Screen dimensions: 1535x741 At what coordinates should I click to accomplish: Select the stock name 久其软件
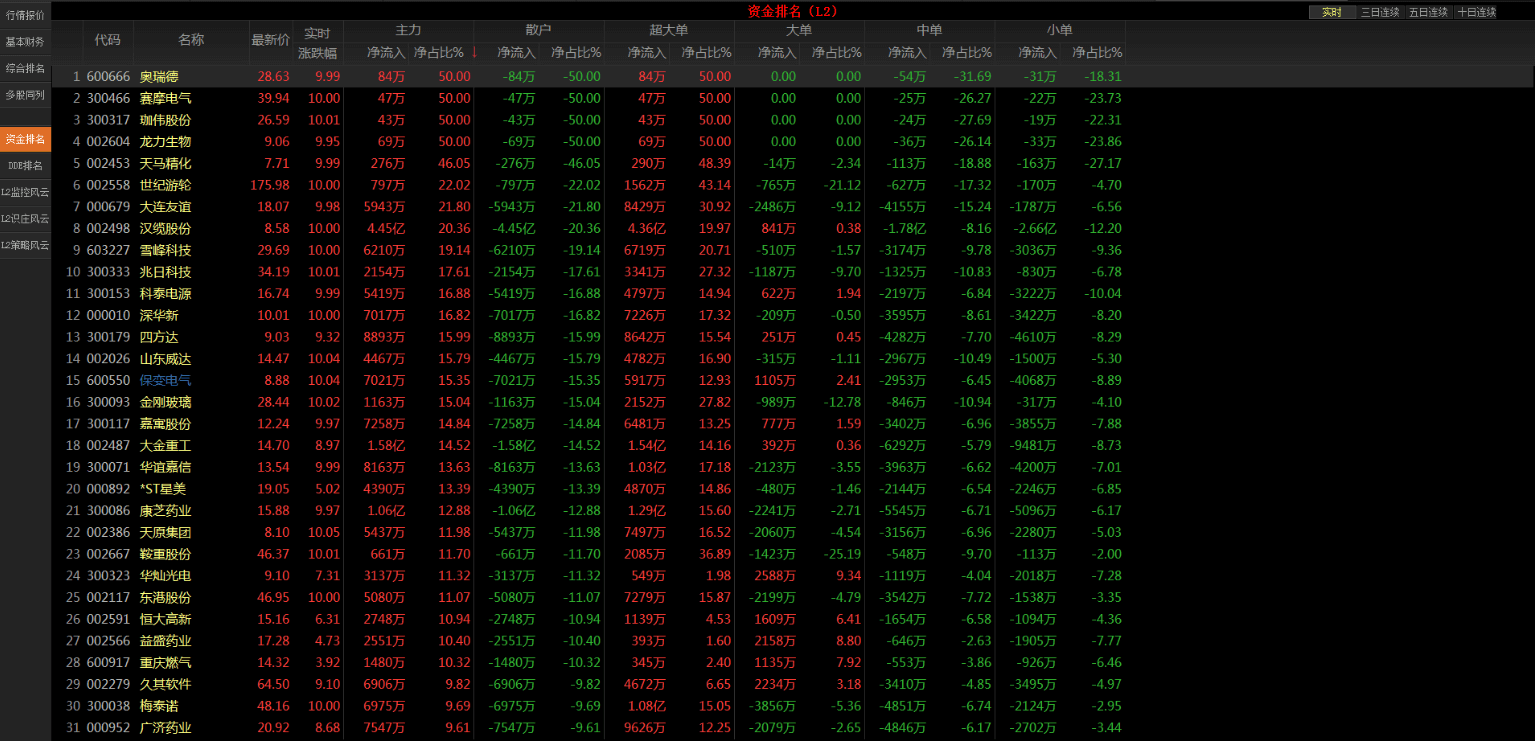[166, 685]
